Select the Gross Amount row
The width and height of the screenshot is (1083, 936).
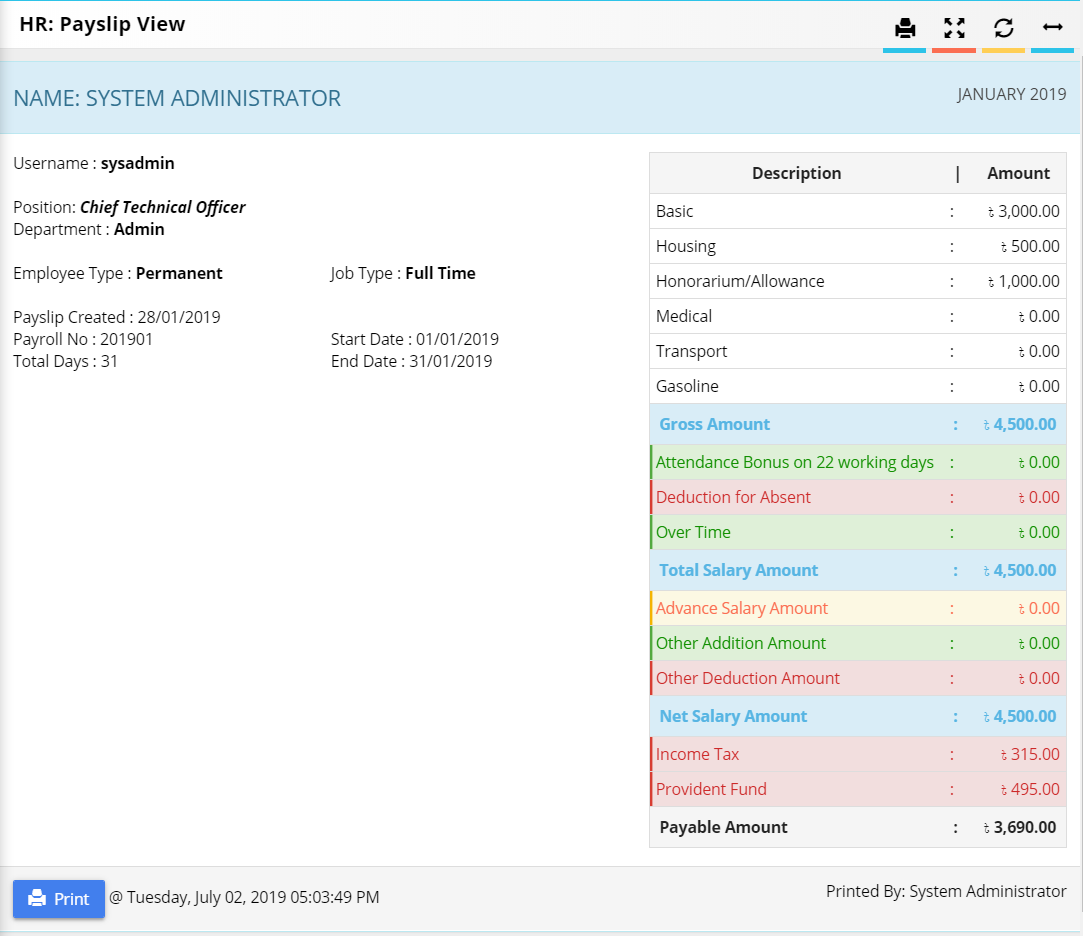coord(858,424)
